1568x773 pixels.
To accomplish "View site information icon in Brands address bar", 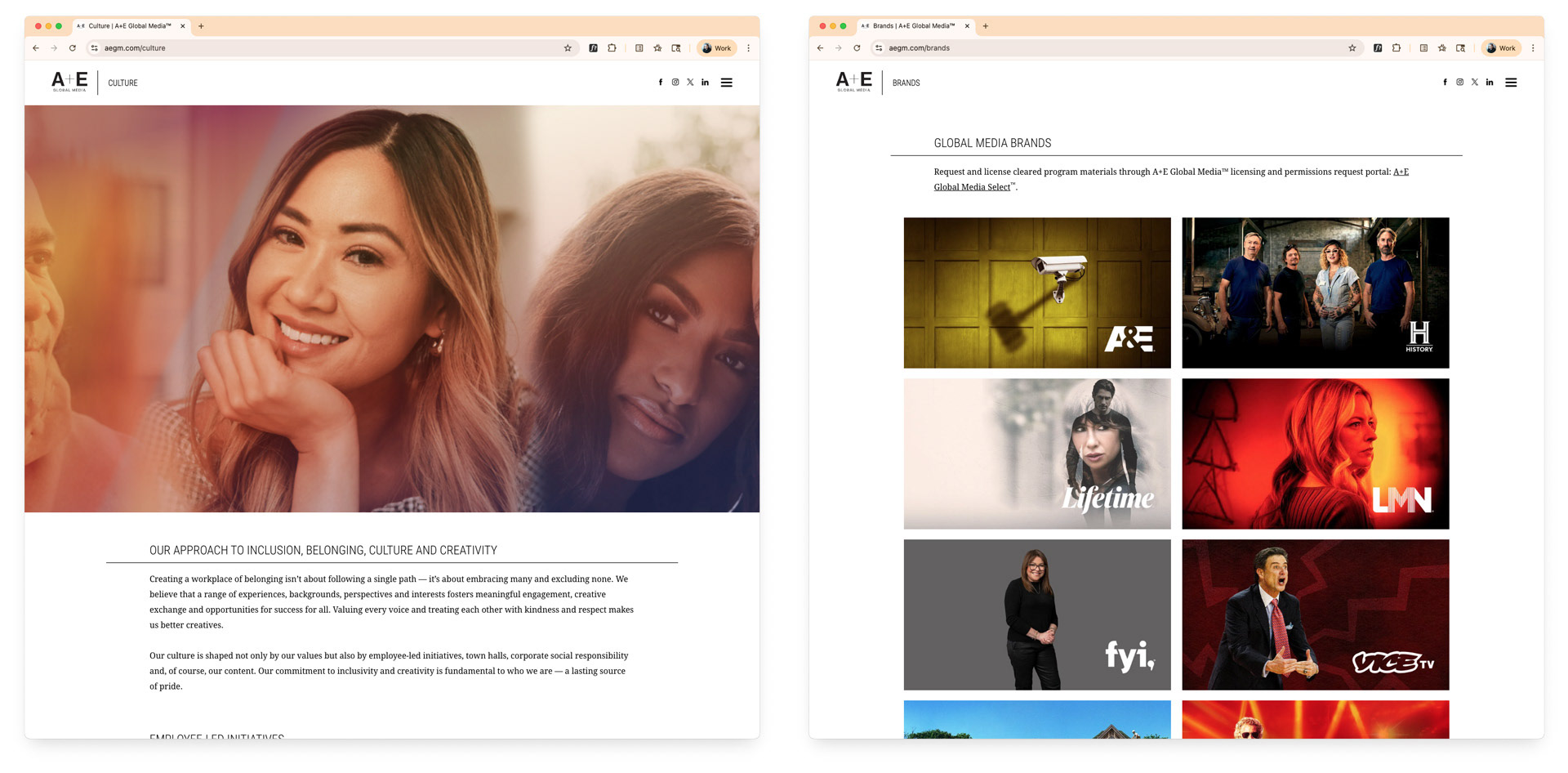I will click(x=879, y=48).
